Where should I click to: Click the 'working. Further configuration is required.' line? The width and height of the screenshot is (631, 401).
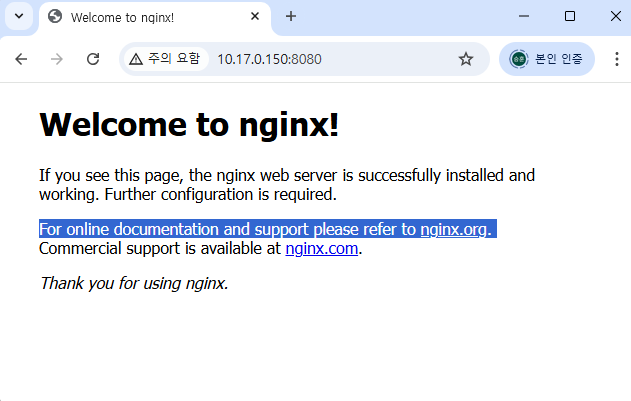tap(188, 194)
